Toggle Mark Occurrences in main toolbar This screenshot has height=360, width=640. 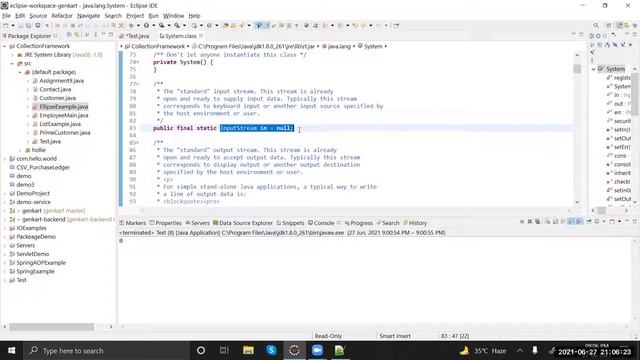point(259,25)
